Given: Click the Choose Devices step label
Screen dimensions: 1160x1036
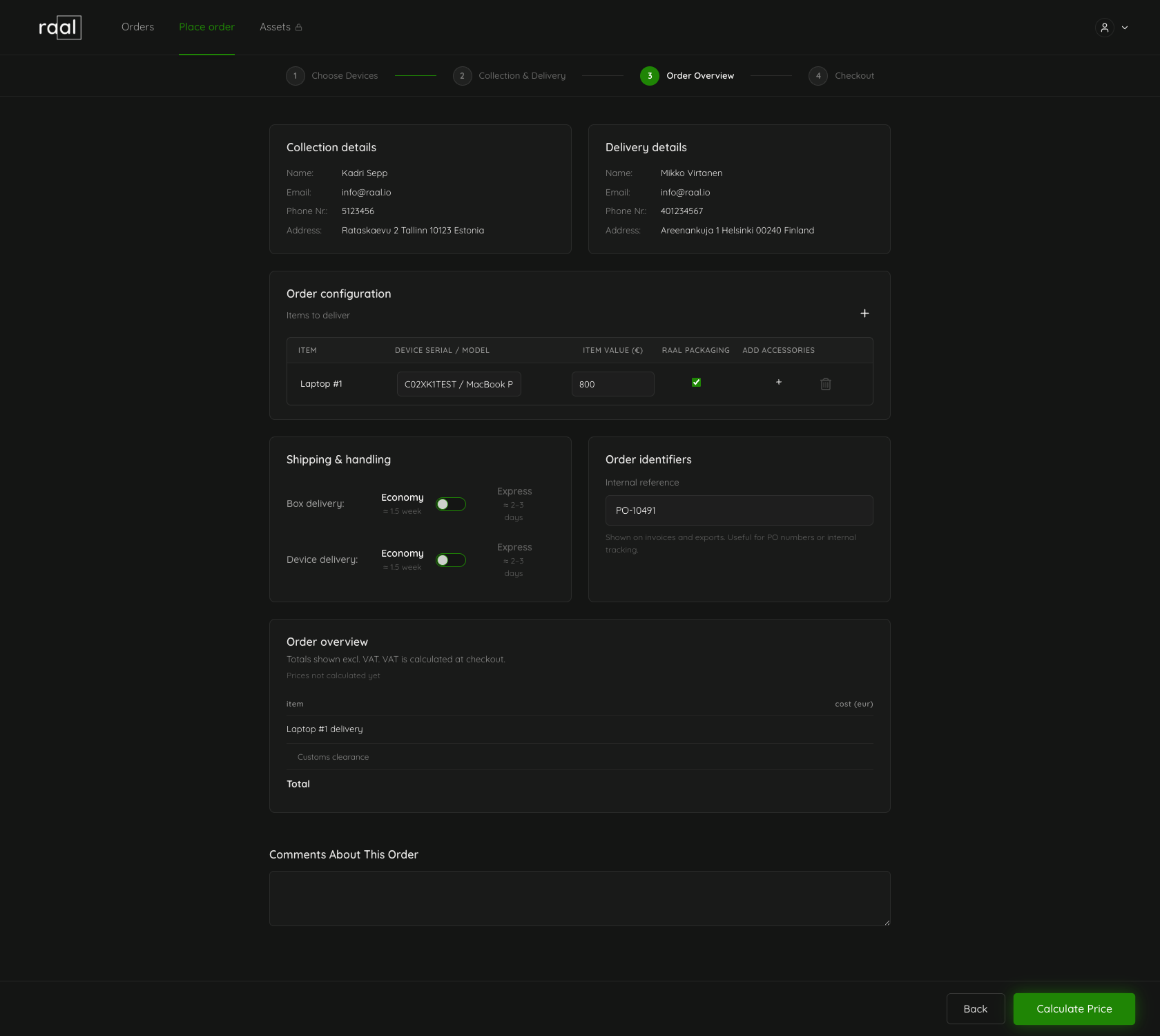Looking at the screenshot, I should coord(345,76).
